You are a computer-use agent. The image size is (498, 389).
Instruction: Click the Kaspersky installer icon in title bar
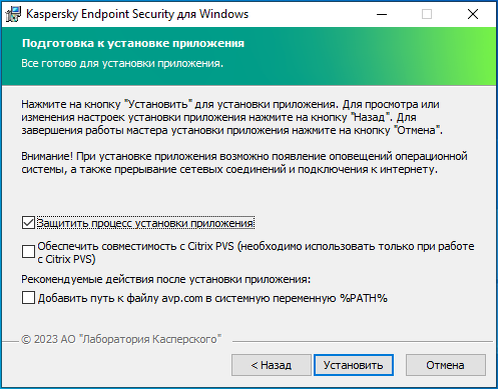pos(13,14)
